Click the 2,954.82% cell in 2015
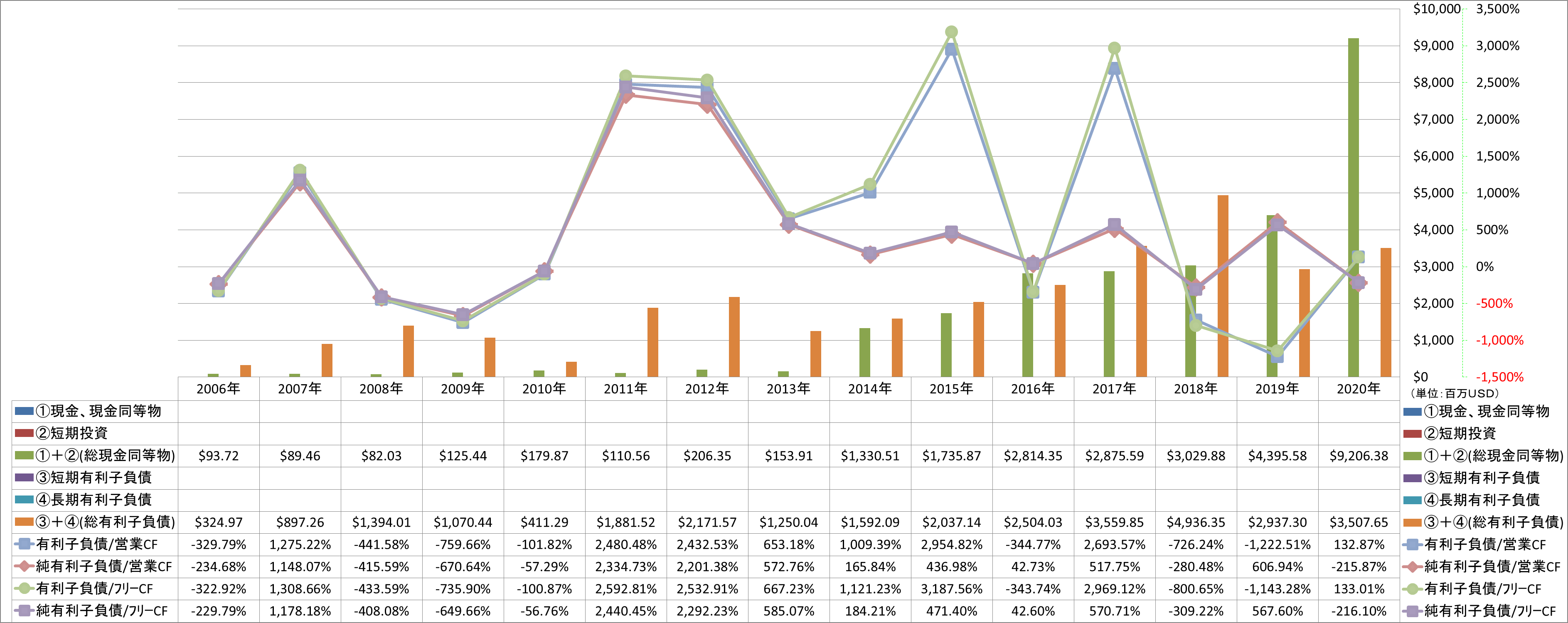Viewport: 1568px width, 623px height. (x=951, y=545)
